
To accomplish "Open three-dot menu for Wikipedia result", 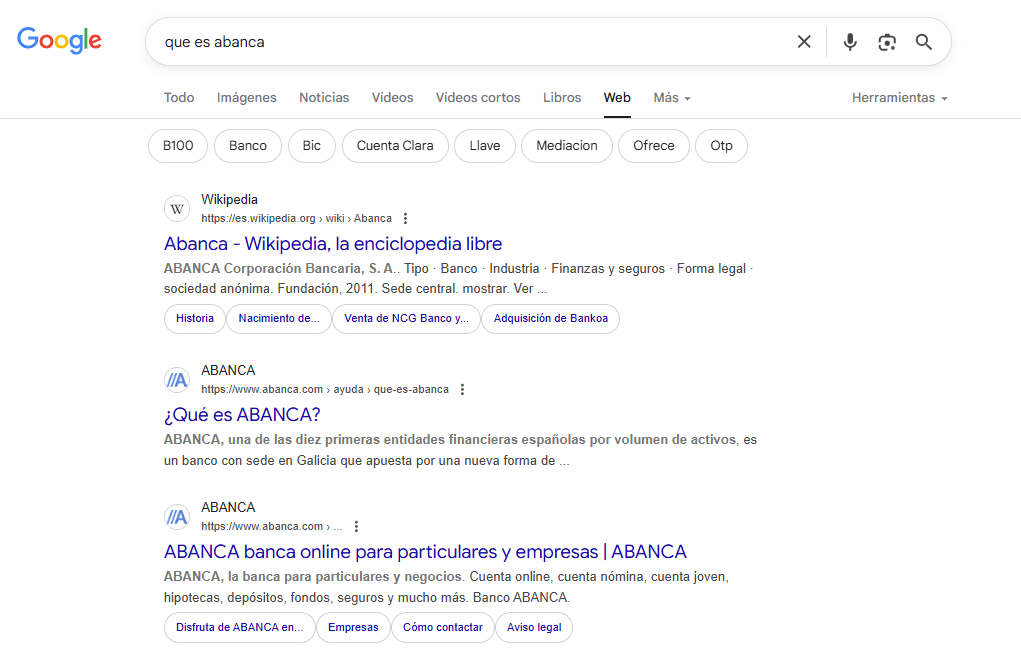I will coord(405,219).
